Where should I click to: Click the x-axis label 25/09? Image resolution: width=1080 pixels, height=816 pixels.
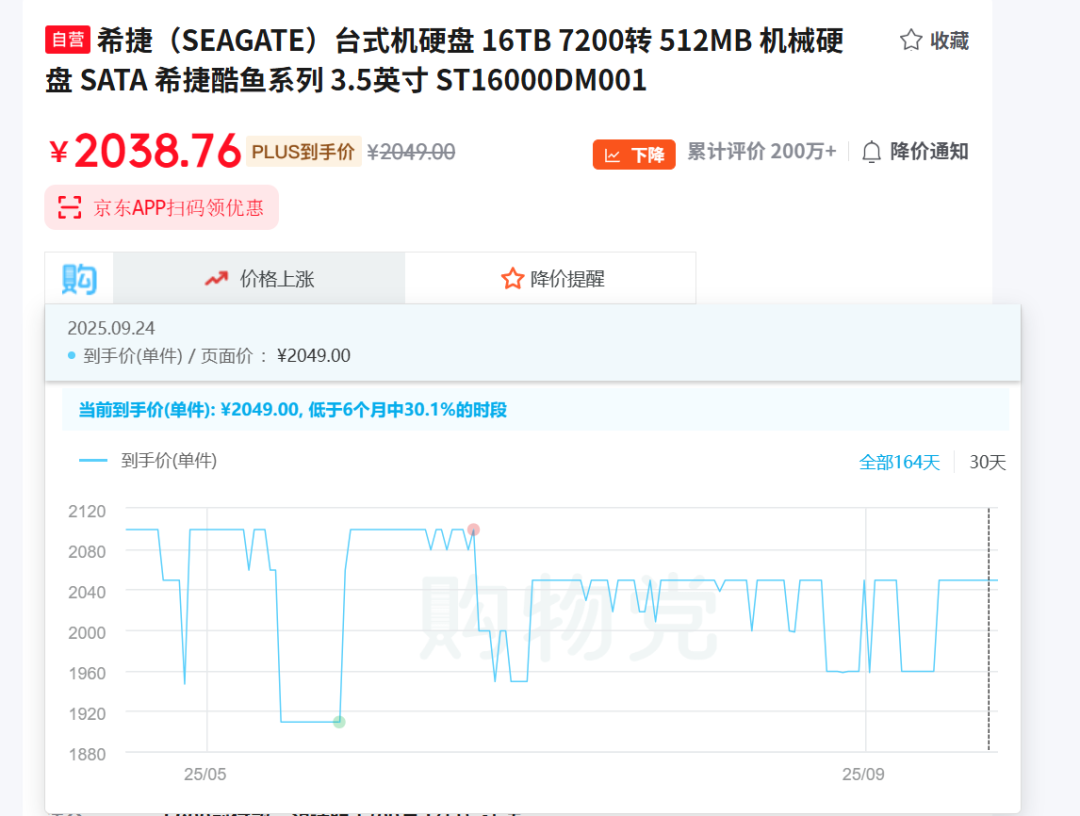[x=863, y=774]
